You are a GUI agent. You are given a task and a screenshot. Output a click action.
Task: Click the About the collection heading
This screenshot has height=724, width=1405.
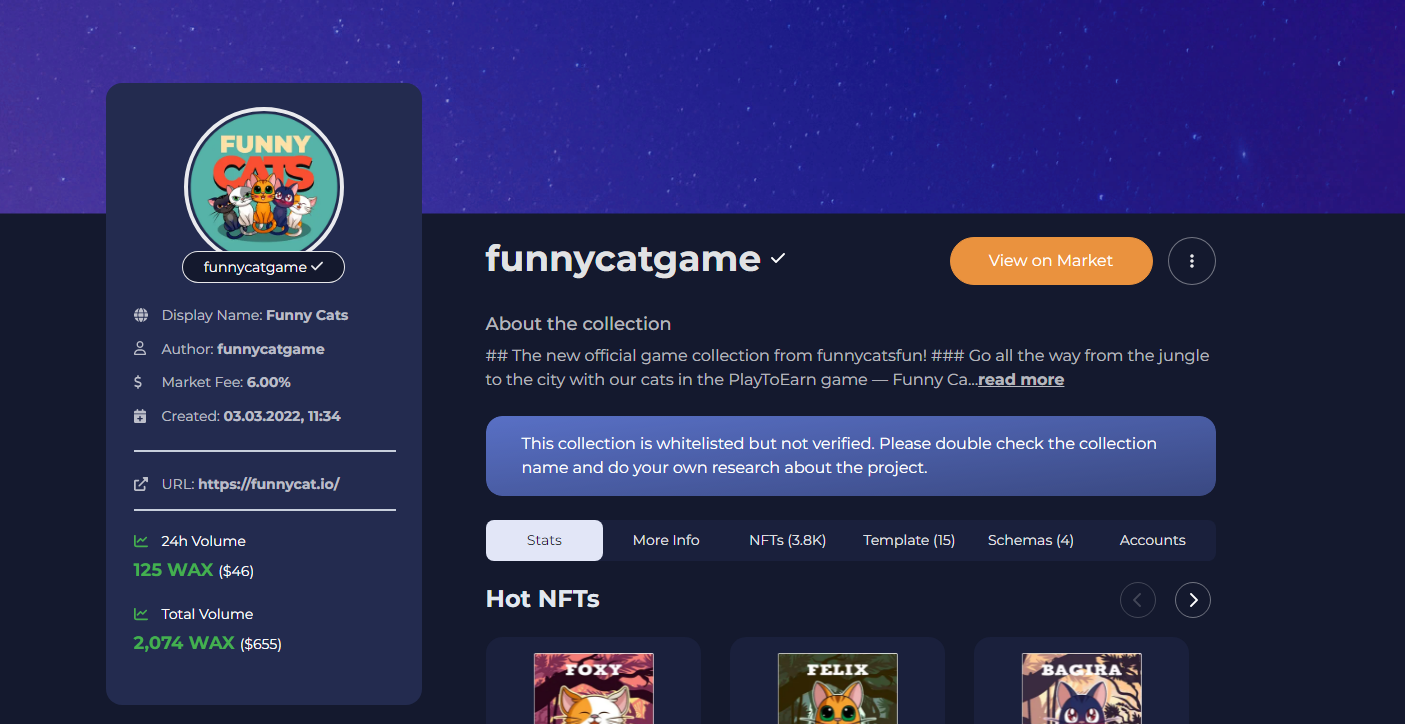(x=578, y=324)
